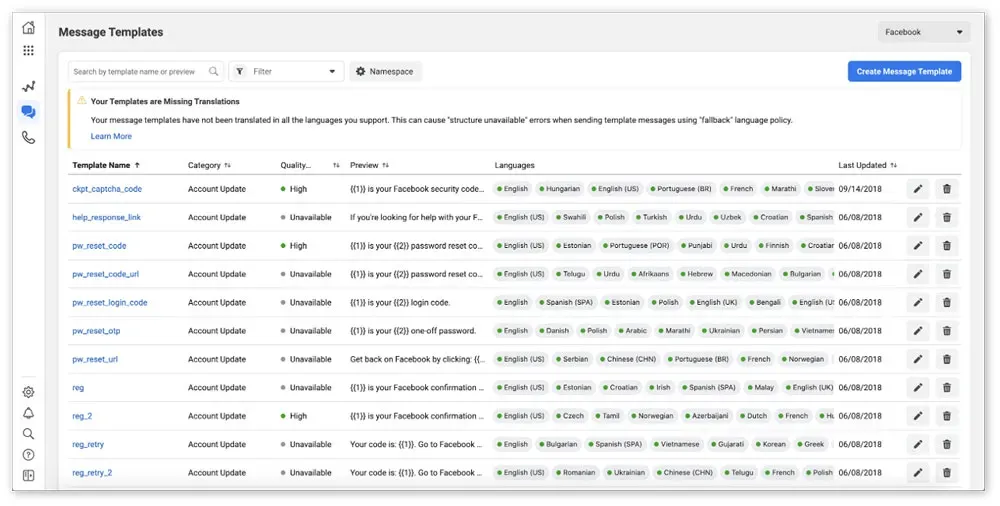
Task: Open the analytics chart sidebar icon
Action: (28, 86)
